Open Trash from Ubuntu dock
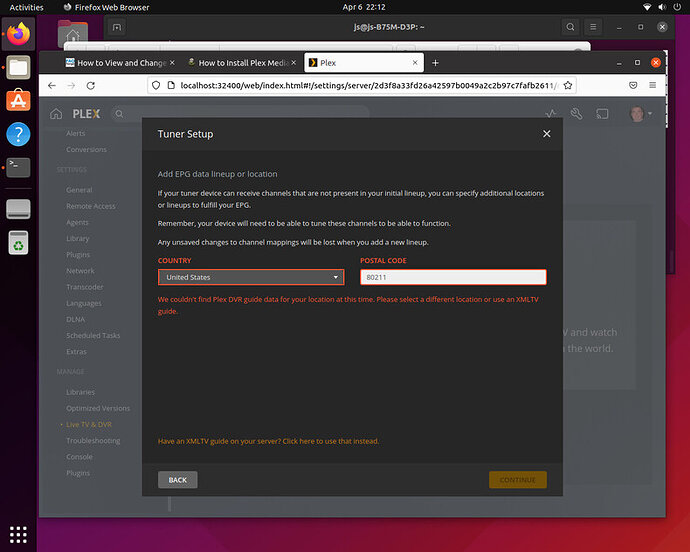 pos(18,242)
